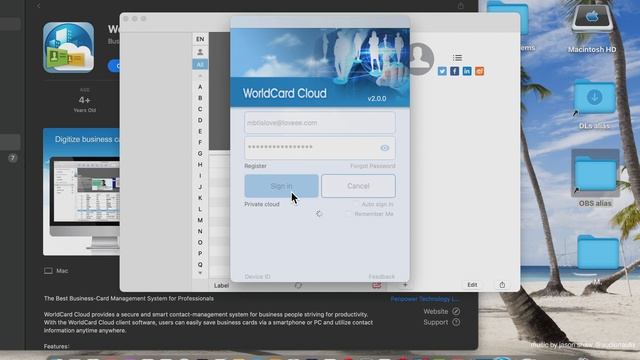Click the contact avatar placeholder

point(420,59)
